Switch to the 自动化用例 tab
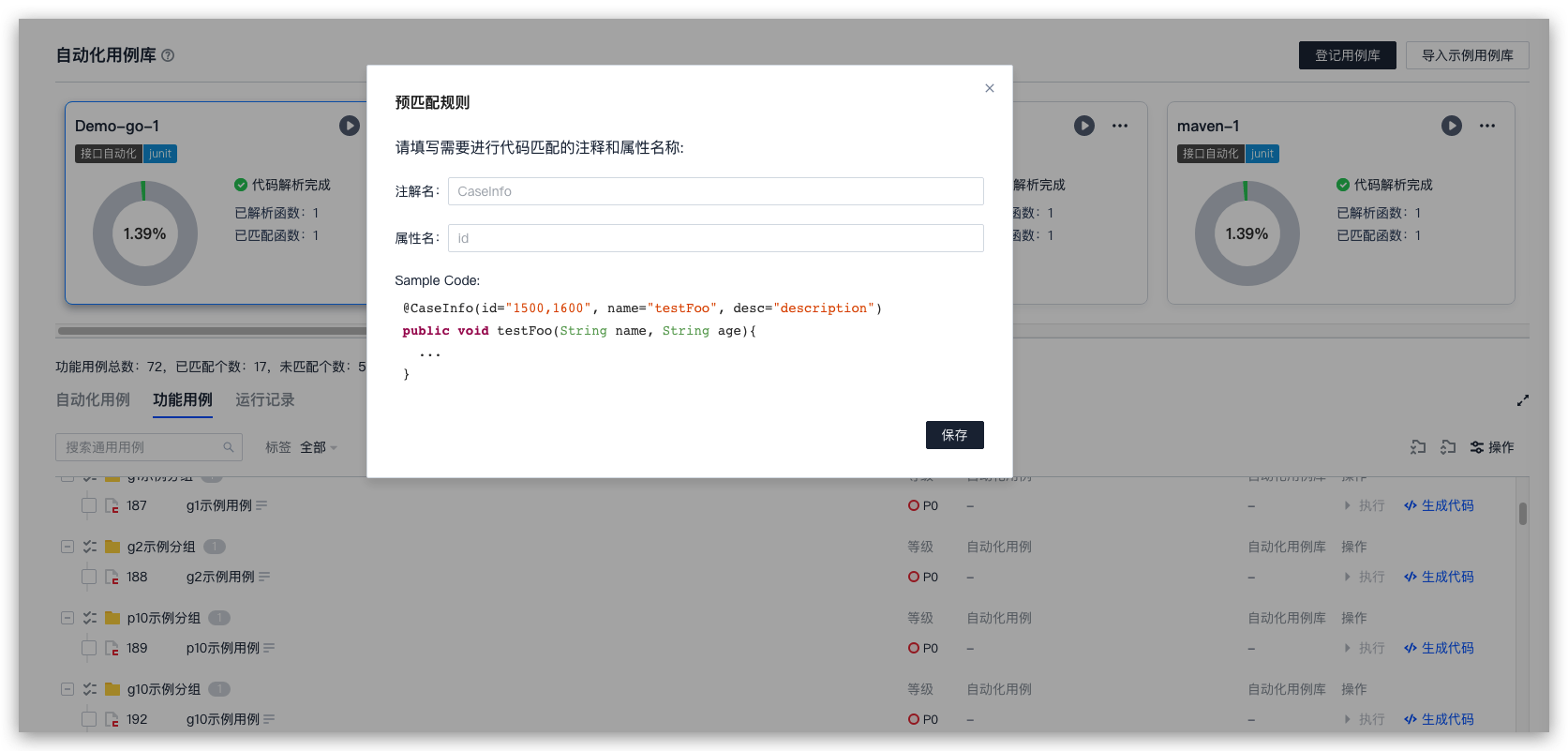Image resolution: width=1568 pixels, height=751 pixels. pos(93,400)
